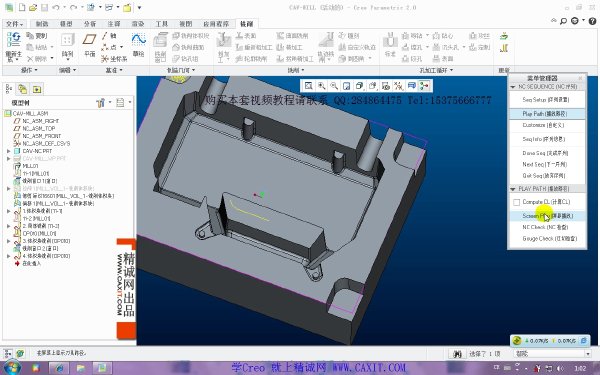Refit the model in the viewport
Image resolution: width=600 pixels, height=375 pixels.
click(x=309, y=86)
